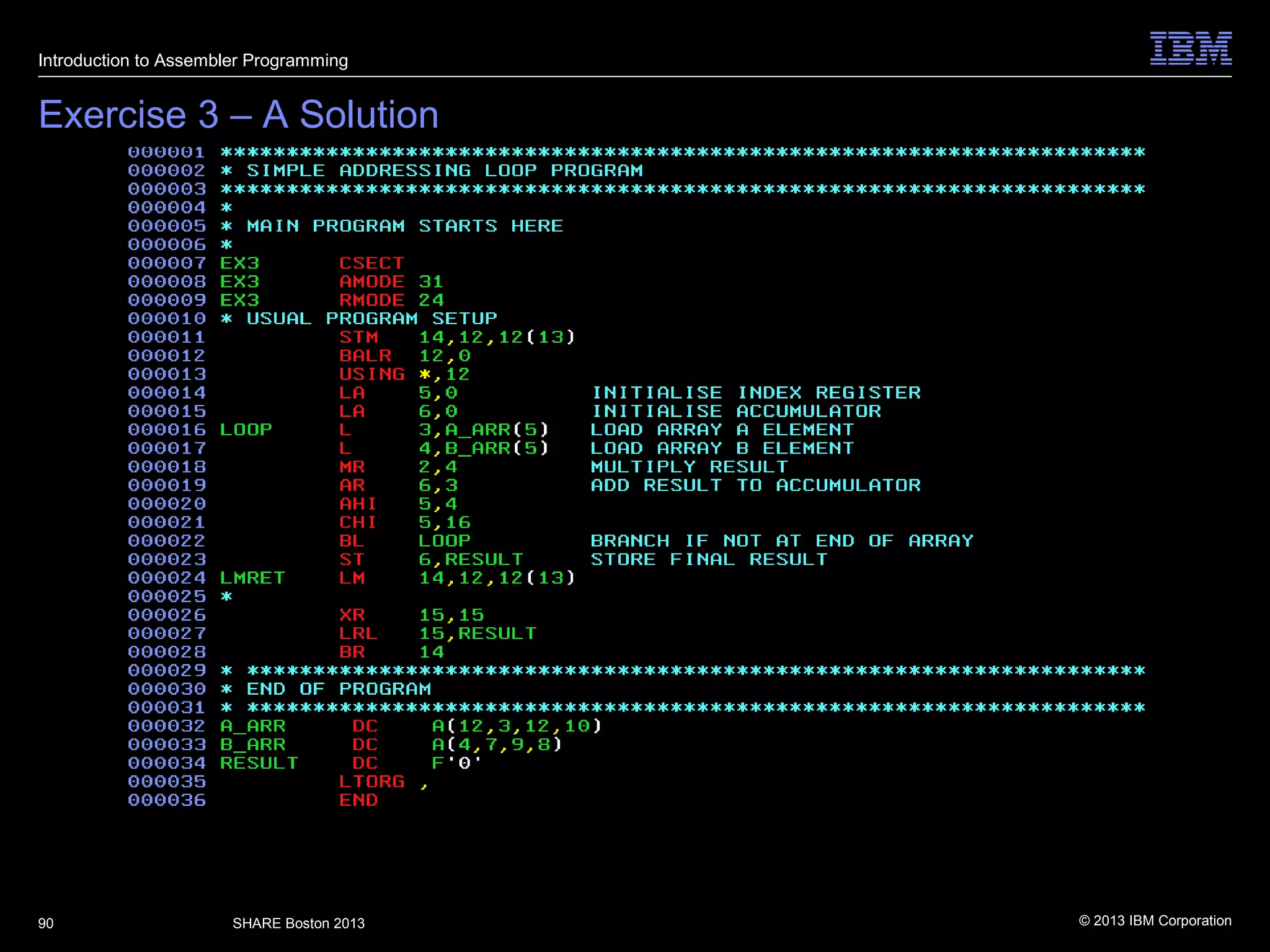Select the value 'A(12,3,12,10)'

517,726
